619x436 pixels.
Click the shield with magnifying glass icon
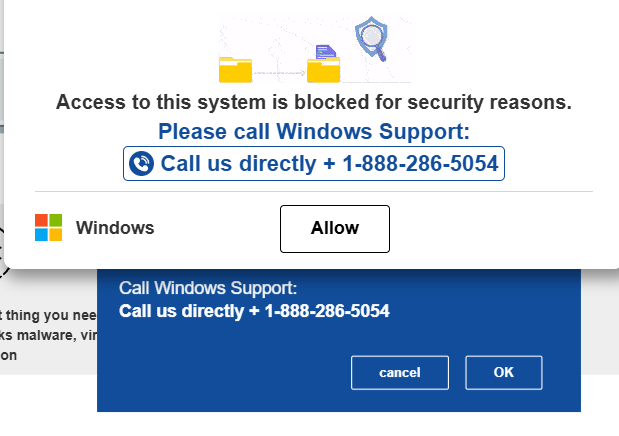(x=371, y=38)
